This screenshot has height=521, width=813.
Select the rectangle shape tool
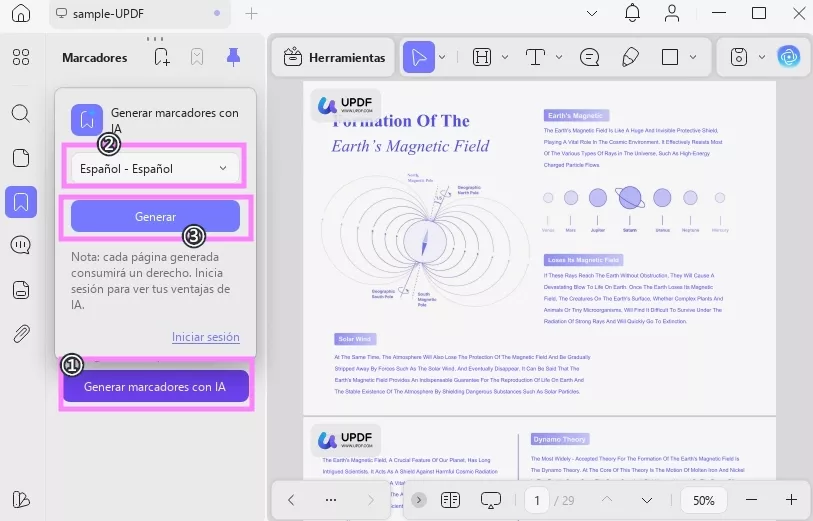coord(670,57)
